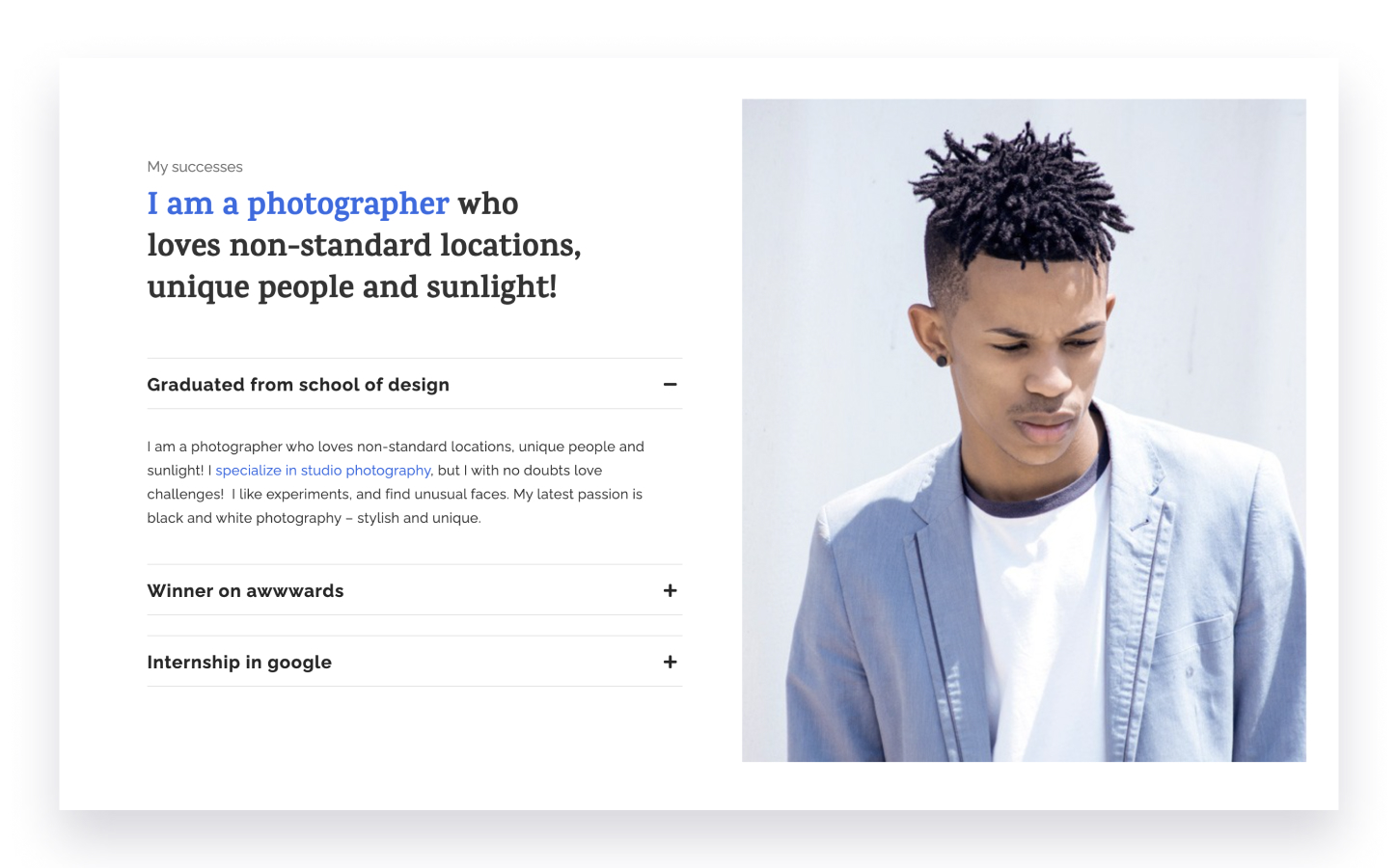Click plus icon beside Winner on awwwards
Viewport: 1397px width, 868px height.
tap(670, 590)
